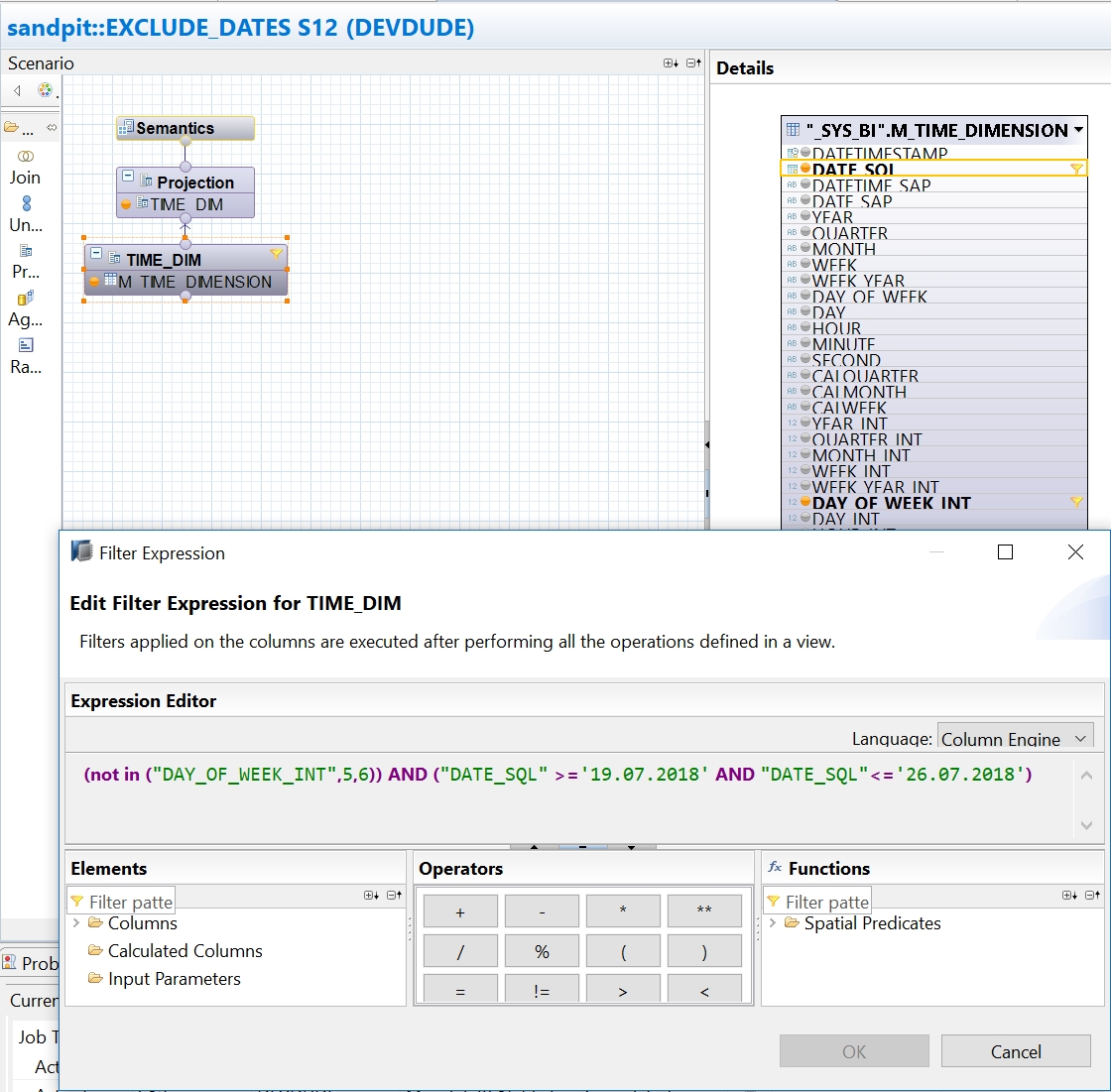Click the equals operator button
1111x1092 pixels.
pyautogui.click(x=460, y=989)
